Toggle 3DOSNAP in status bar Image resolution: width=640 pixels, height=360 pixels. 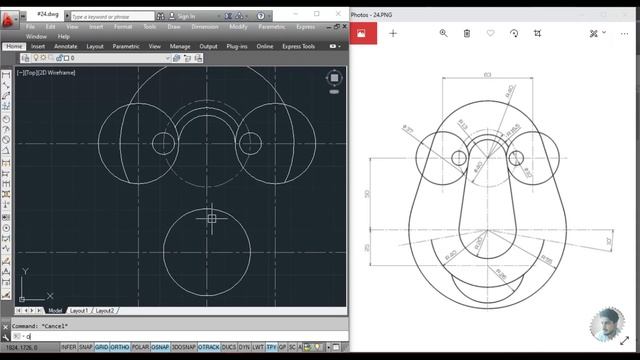click(x=184, y=347)
